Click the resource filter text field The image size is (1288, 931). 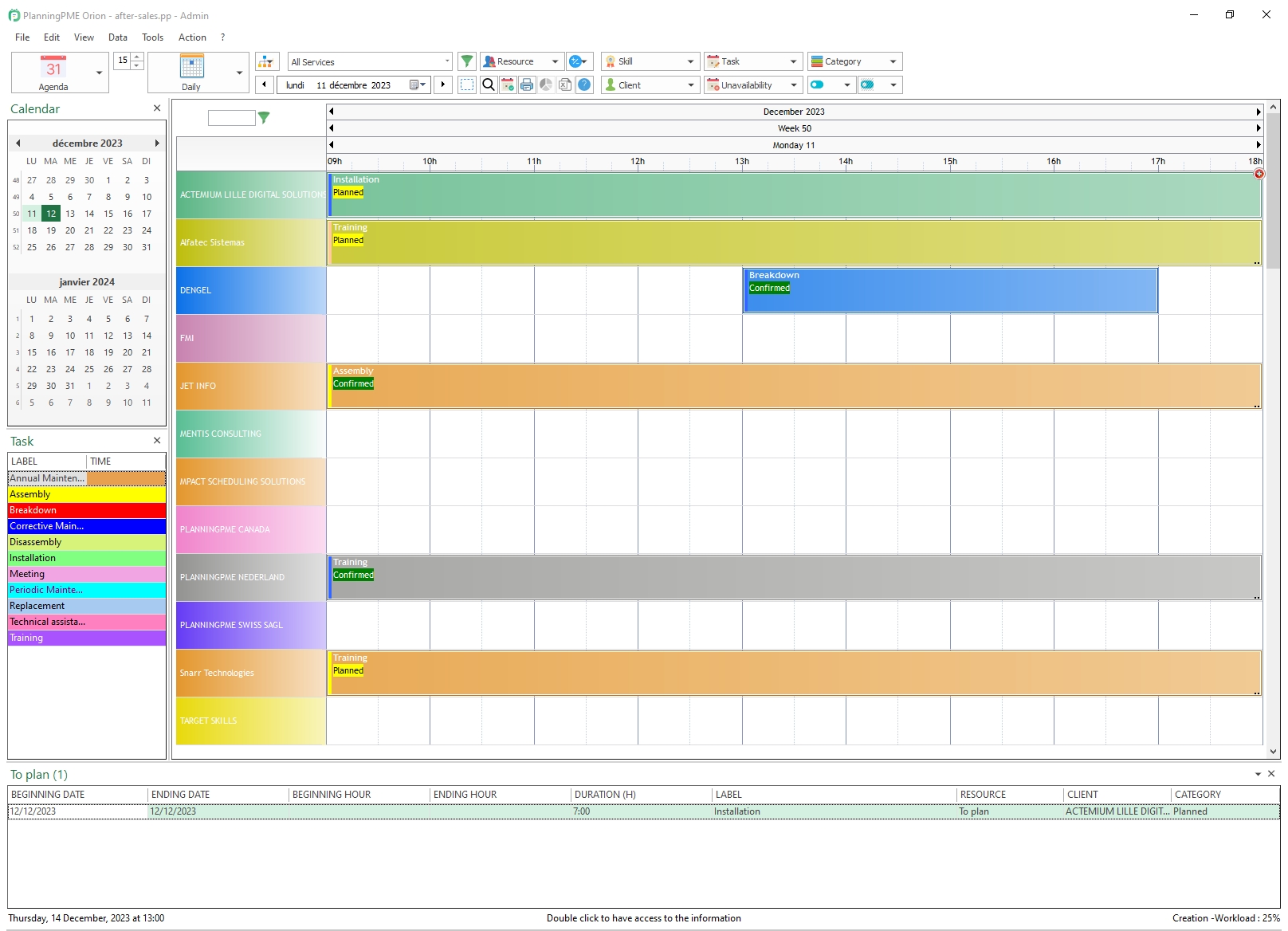click(x=231, y=118)
